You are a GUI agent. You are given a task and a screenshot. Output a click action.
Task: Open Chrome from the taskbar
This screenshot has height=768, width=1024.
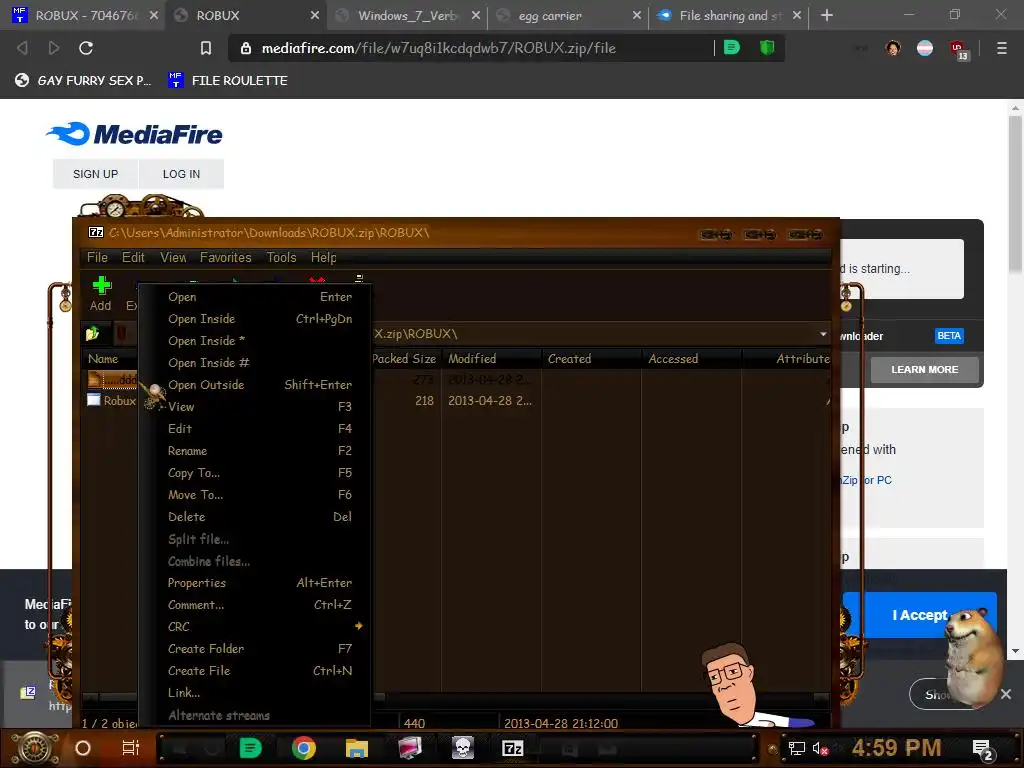(304, 748)
